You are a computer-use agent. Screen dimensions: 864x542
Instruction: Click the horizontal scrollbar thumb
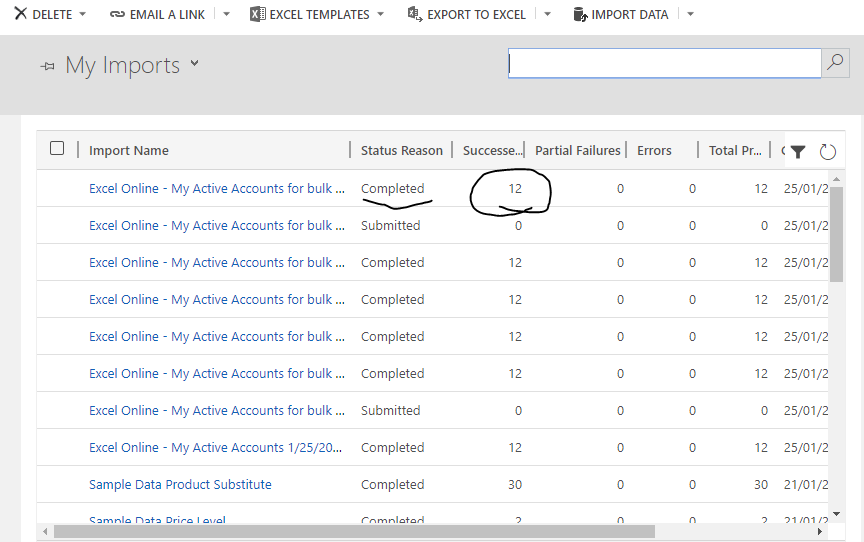[x=354, y=532]
